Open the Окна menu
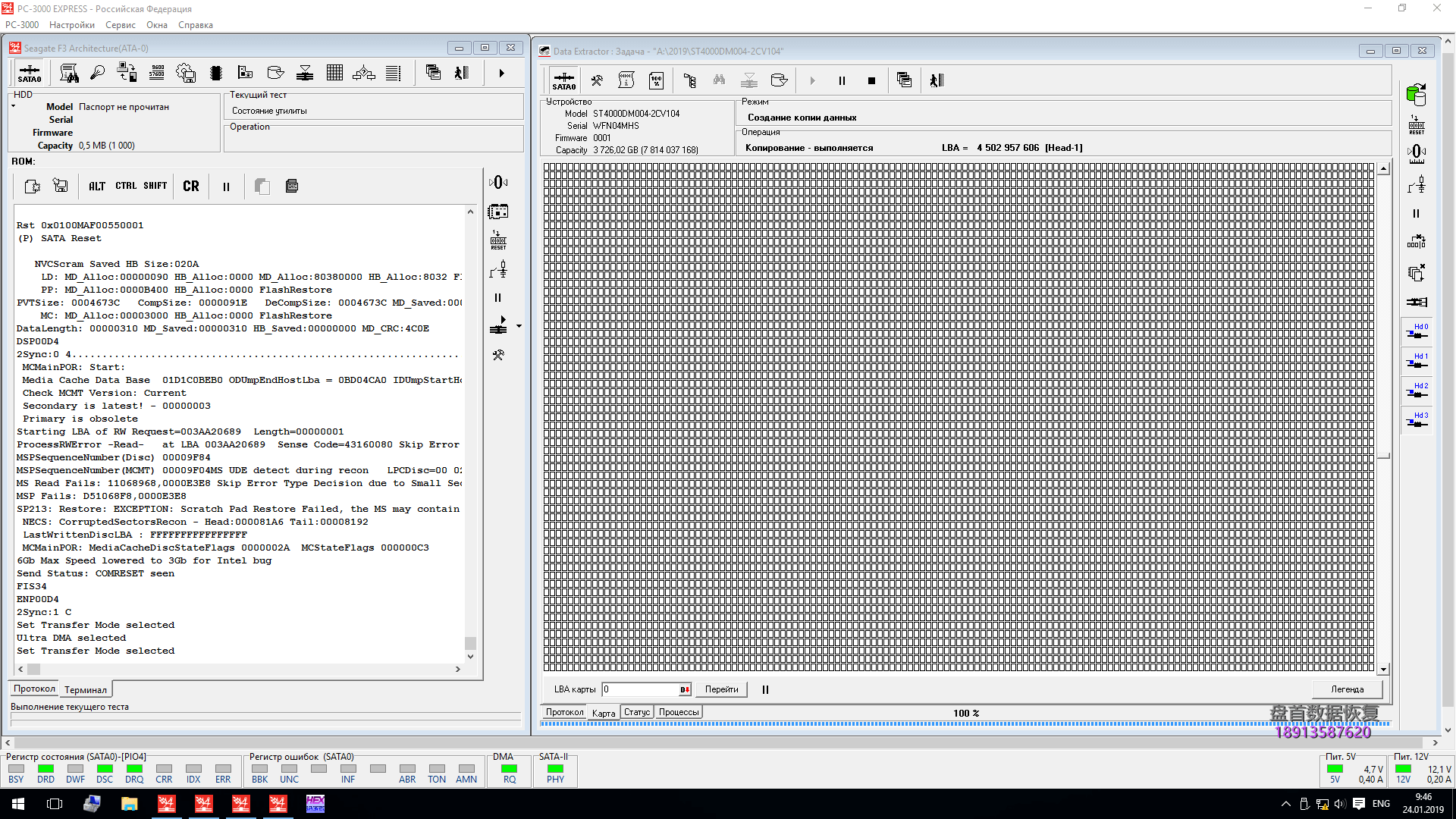This screenshot has width=1456, height=819. click(157, 25)
